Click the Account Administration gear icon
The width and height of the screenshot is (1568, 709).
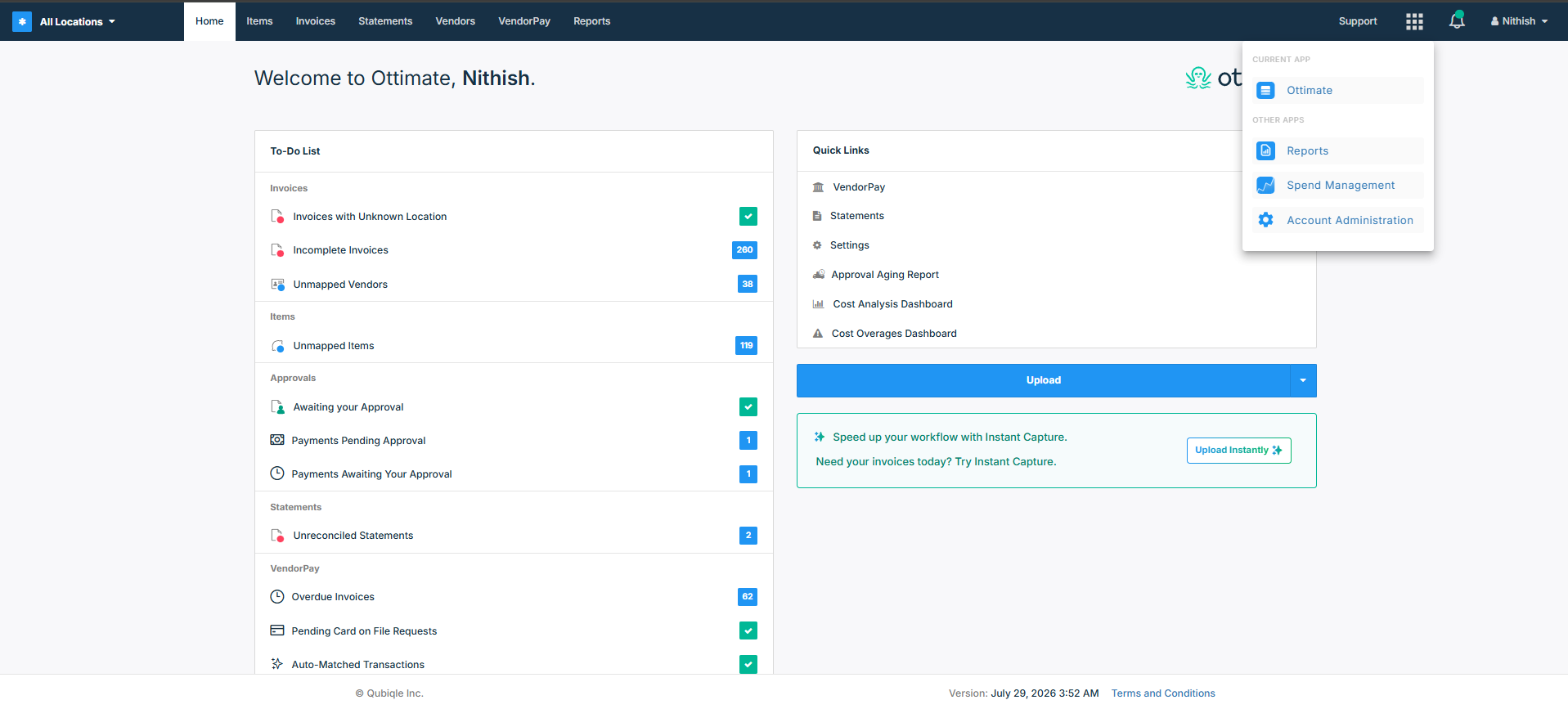coord(1265,220)
